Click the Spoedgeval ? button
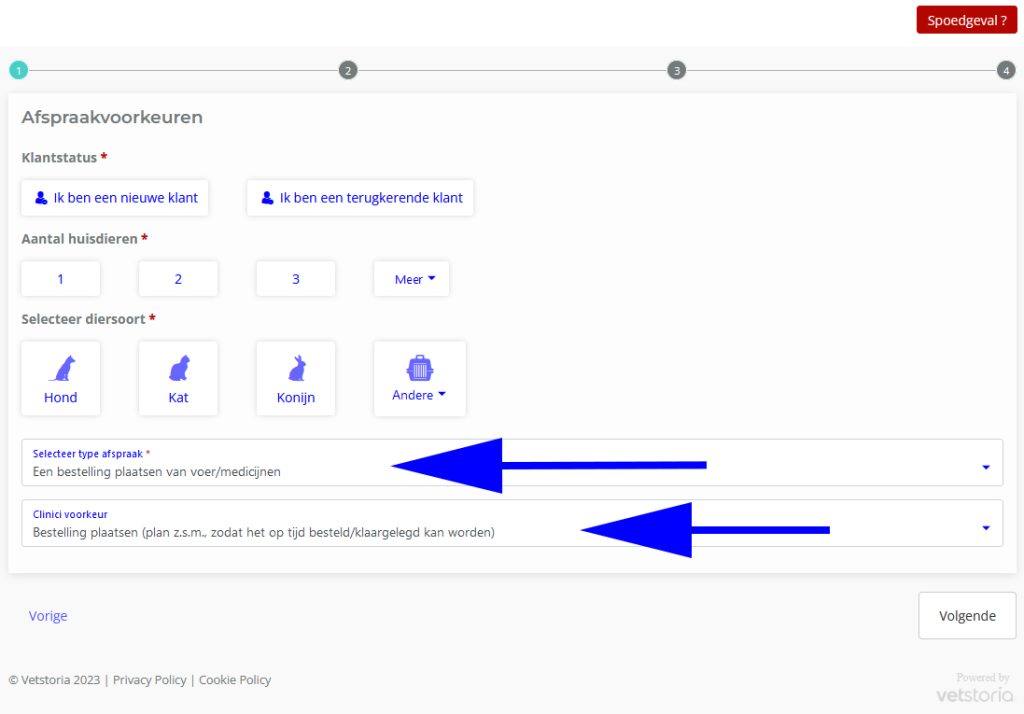This screenshot has height=714, width=1024. [966, 20]
